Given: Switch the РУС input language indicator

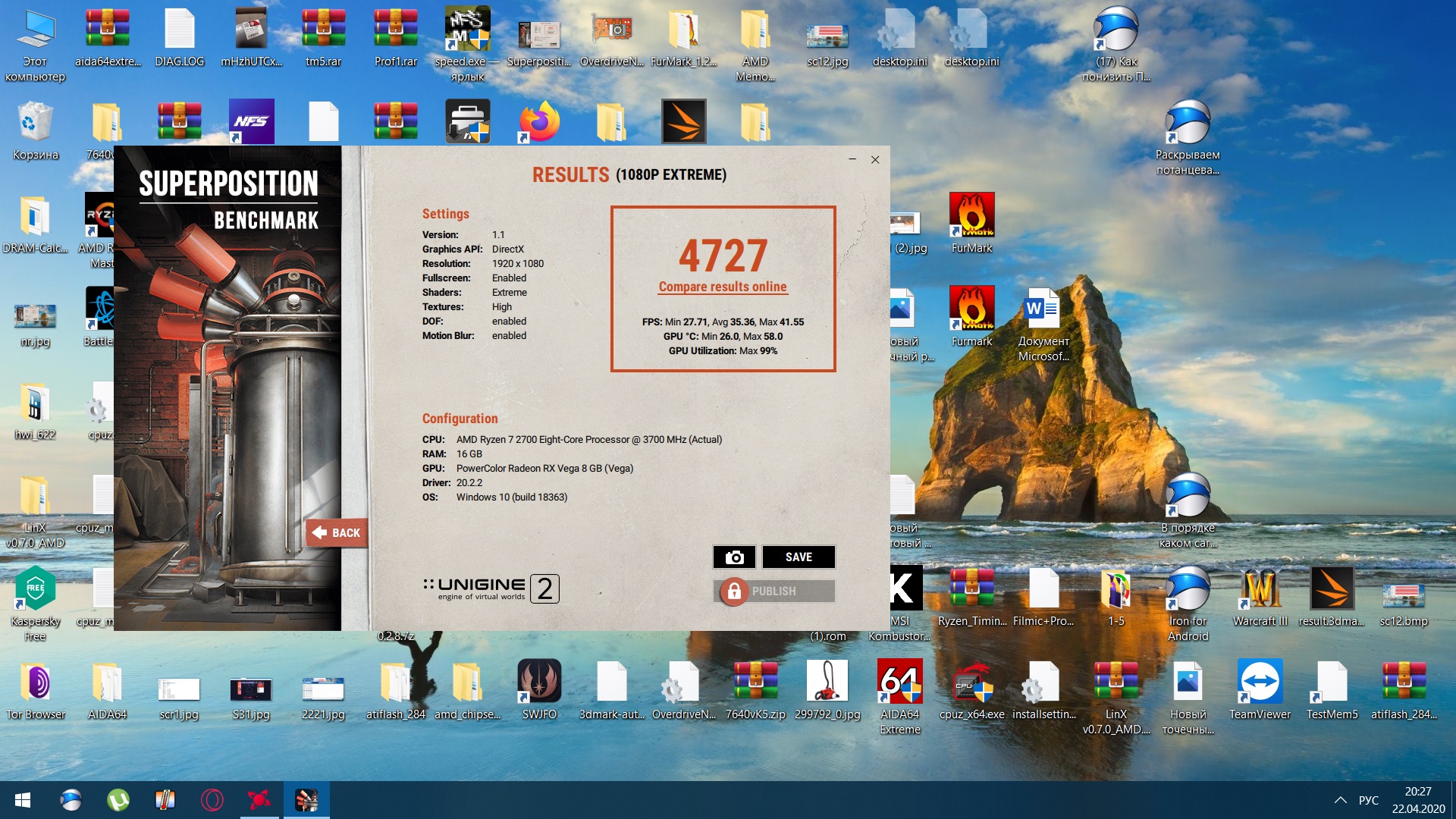Looking at the screenshot, I should [x=1368, y=800].
